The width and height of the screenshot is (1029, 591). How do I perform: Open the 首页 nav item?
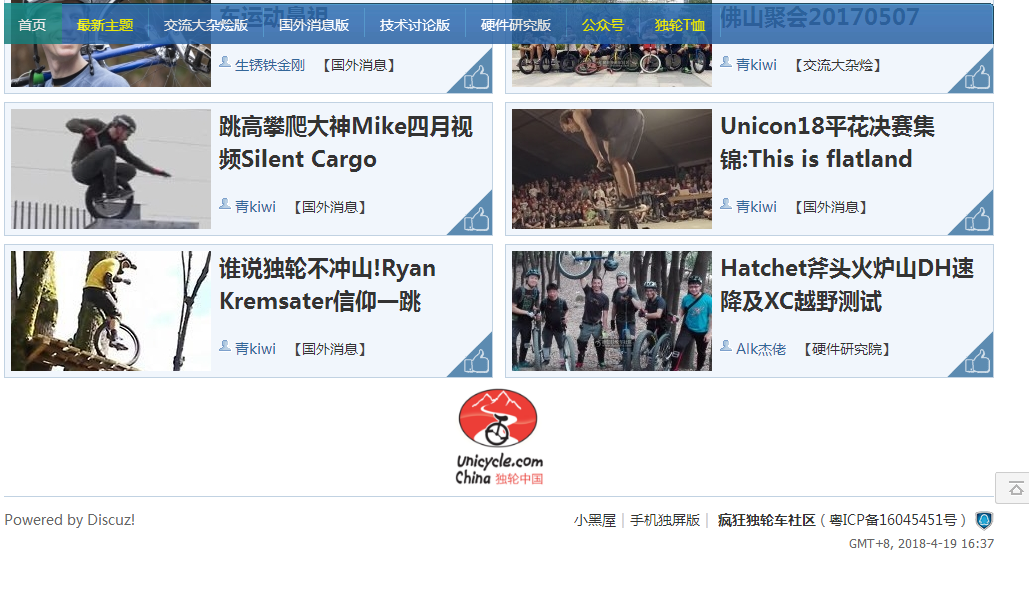(x=32, y=25)
